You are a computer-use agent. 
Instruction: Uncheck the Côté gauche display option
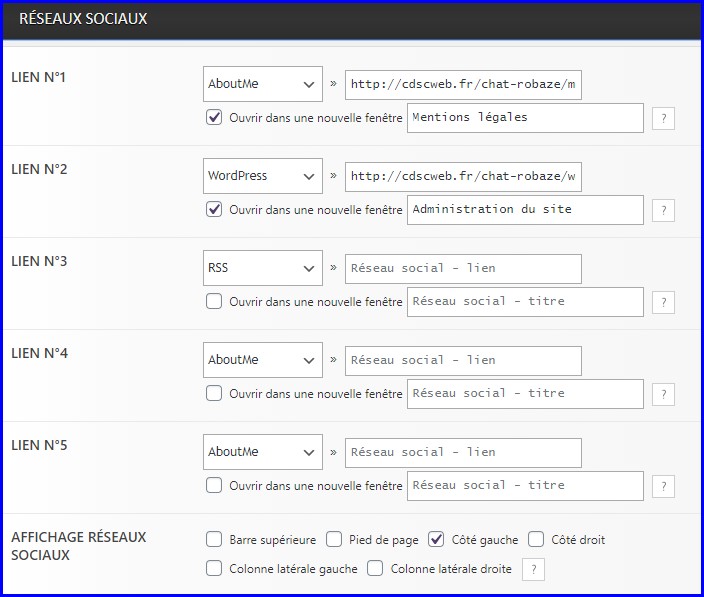pyautogui.click(x=436, y=540)
